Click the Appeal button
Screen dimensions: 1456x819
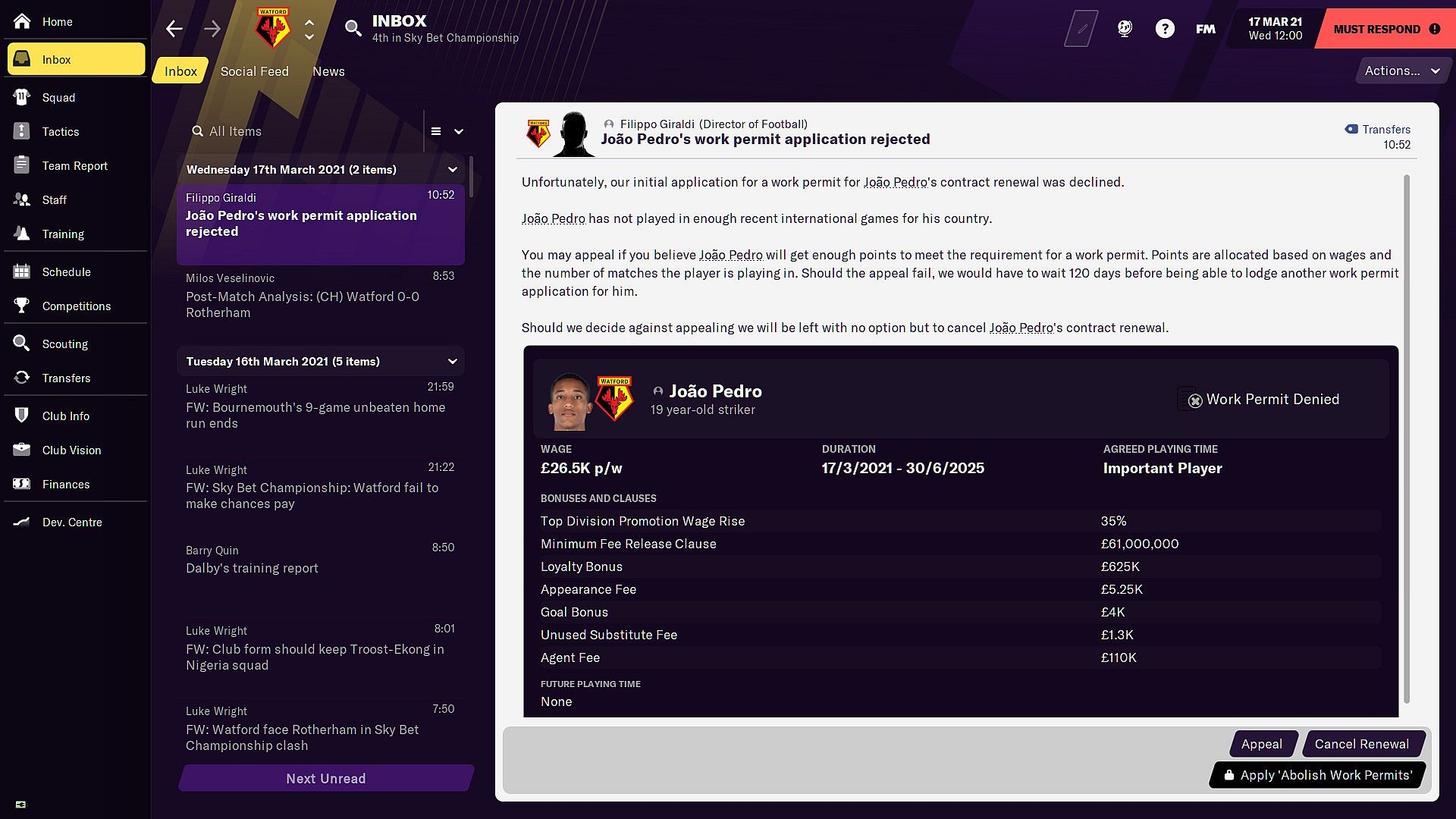tap(1261, 744)
